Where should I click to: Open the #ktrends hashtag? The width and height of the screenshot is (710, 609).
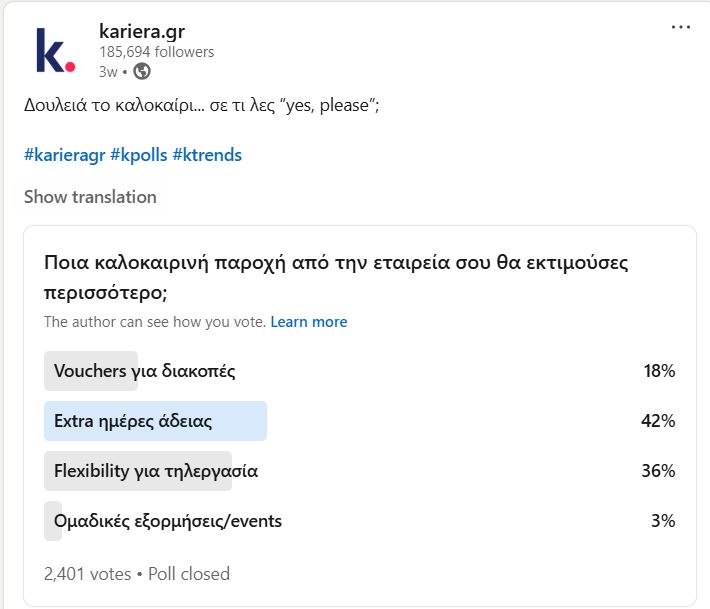pyautogui.click(x=207, y=155)
